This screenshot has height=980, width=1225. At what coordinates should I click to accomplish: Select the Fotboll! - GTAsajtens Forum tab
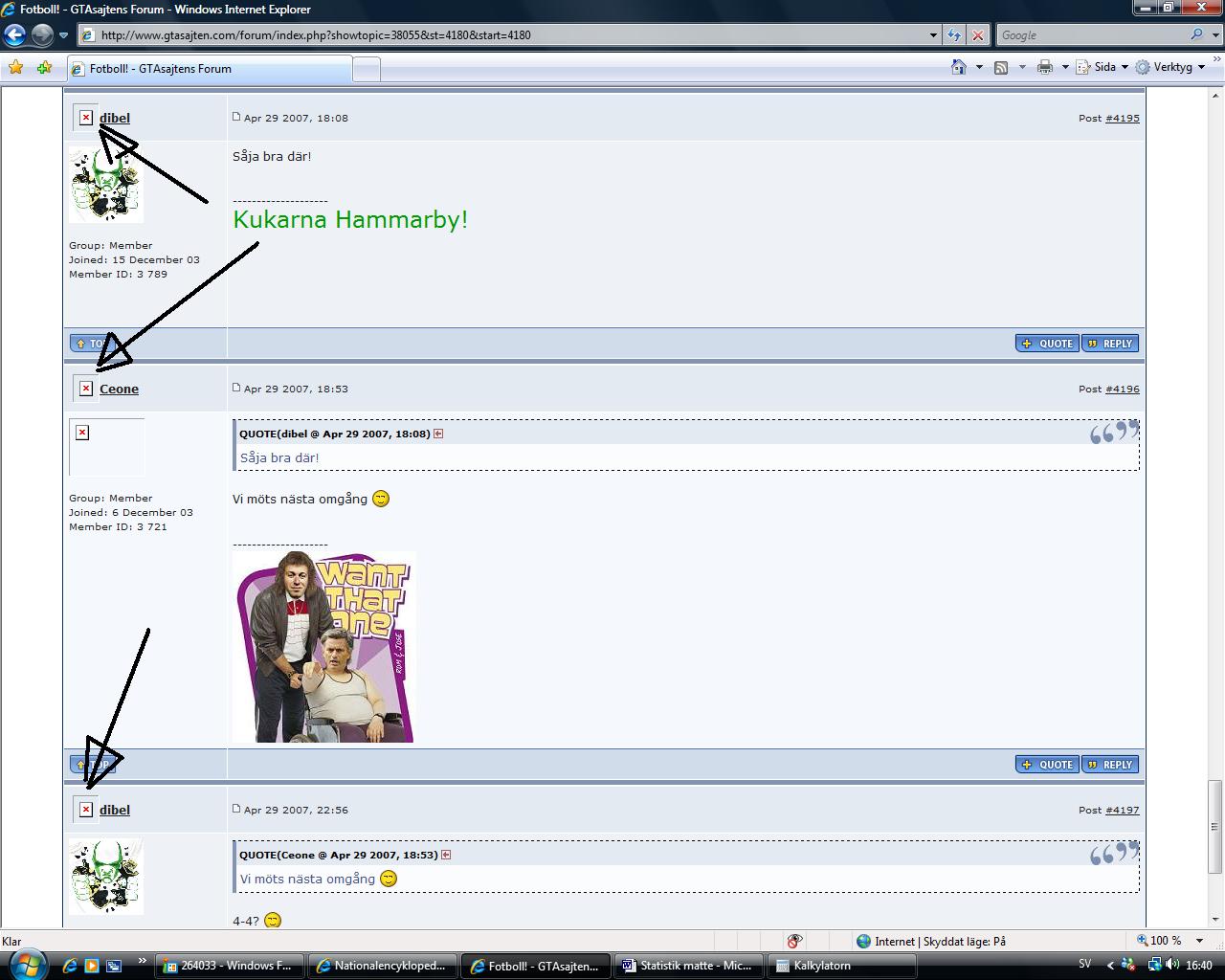(210, 69)
